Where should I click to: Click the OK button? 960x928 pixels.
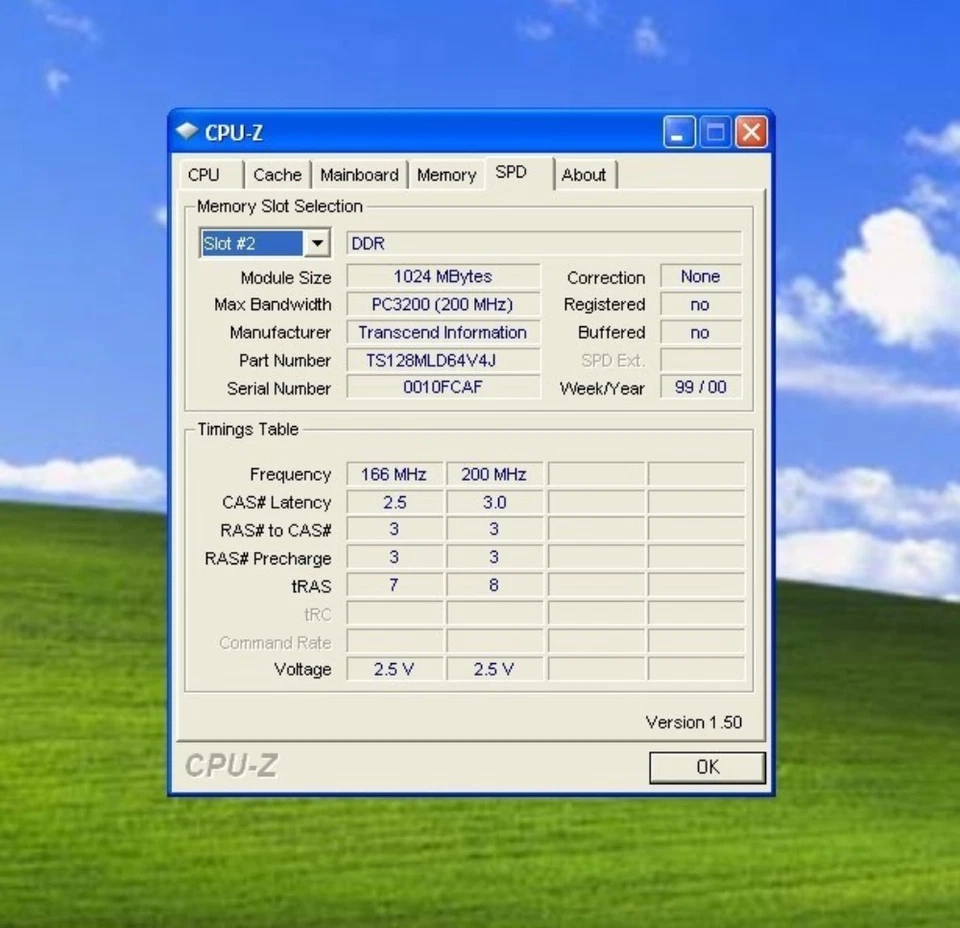tap(707, 767)
